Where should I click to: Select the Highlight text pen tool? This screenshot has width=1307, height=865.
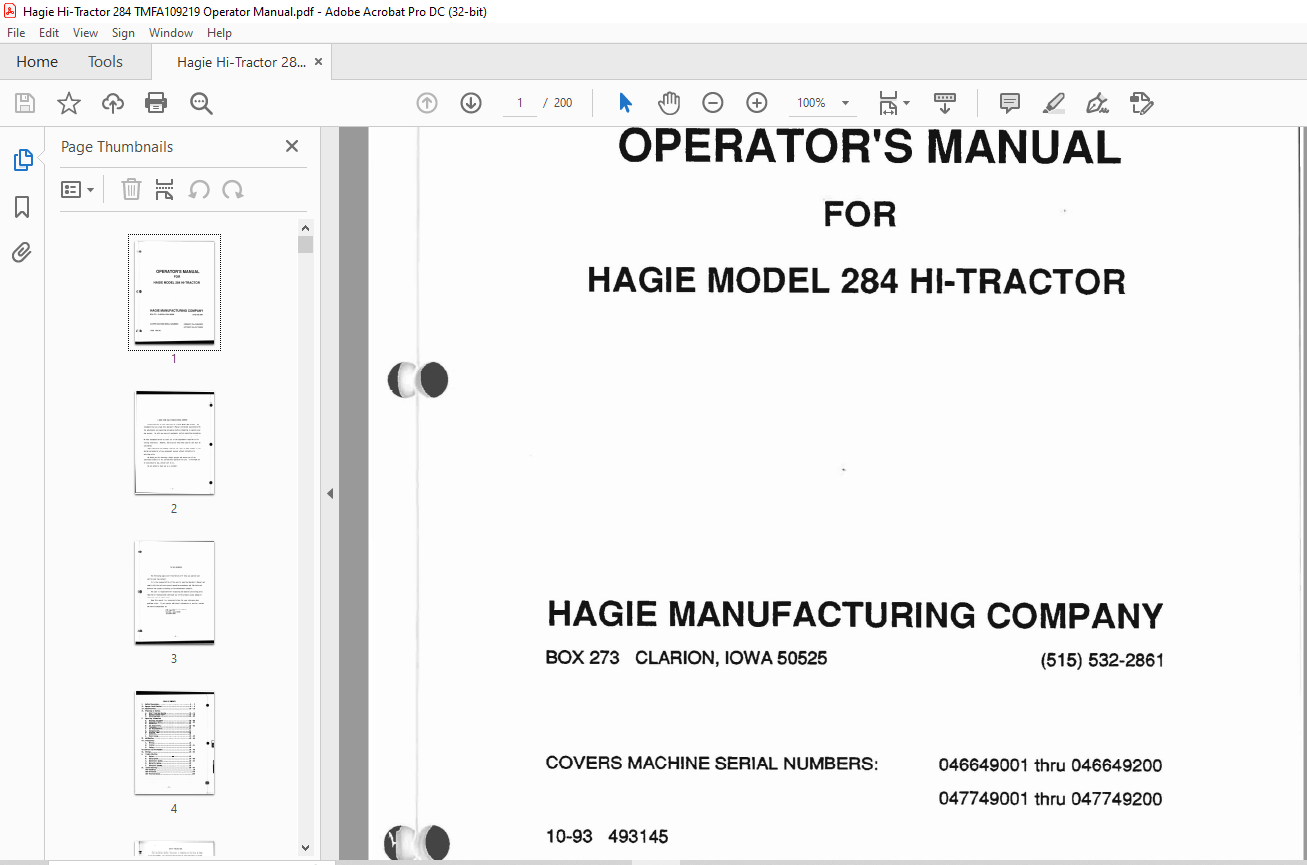click(x=1054, y=103)
